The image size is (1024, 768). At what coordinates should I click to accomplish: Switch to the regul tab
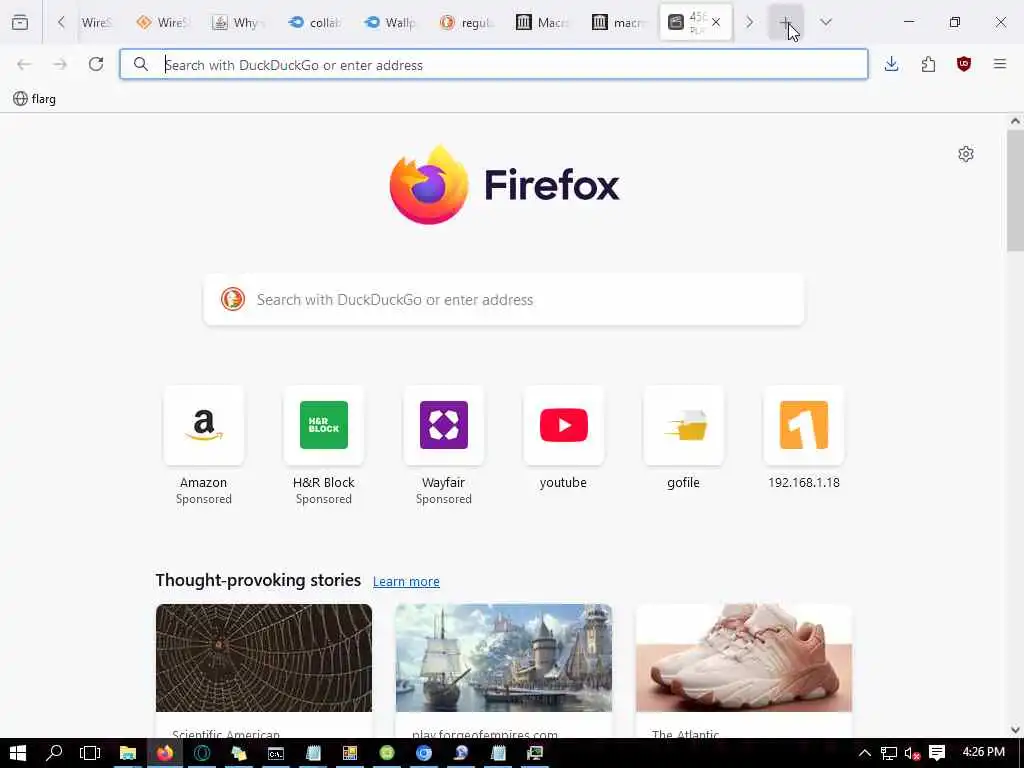[466, 22]
